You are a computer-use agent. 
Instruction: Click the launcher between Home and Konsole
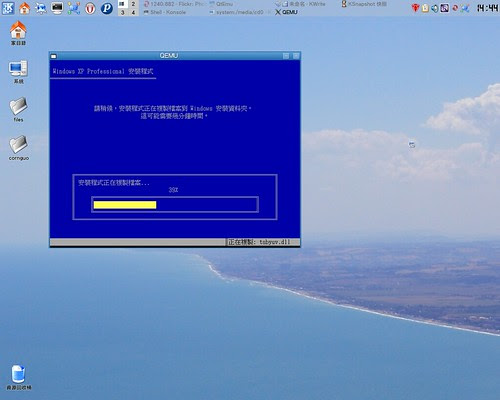[x=41, y=8]
